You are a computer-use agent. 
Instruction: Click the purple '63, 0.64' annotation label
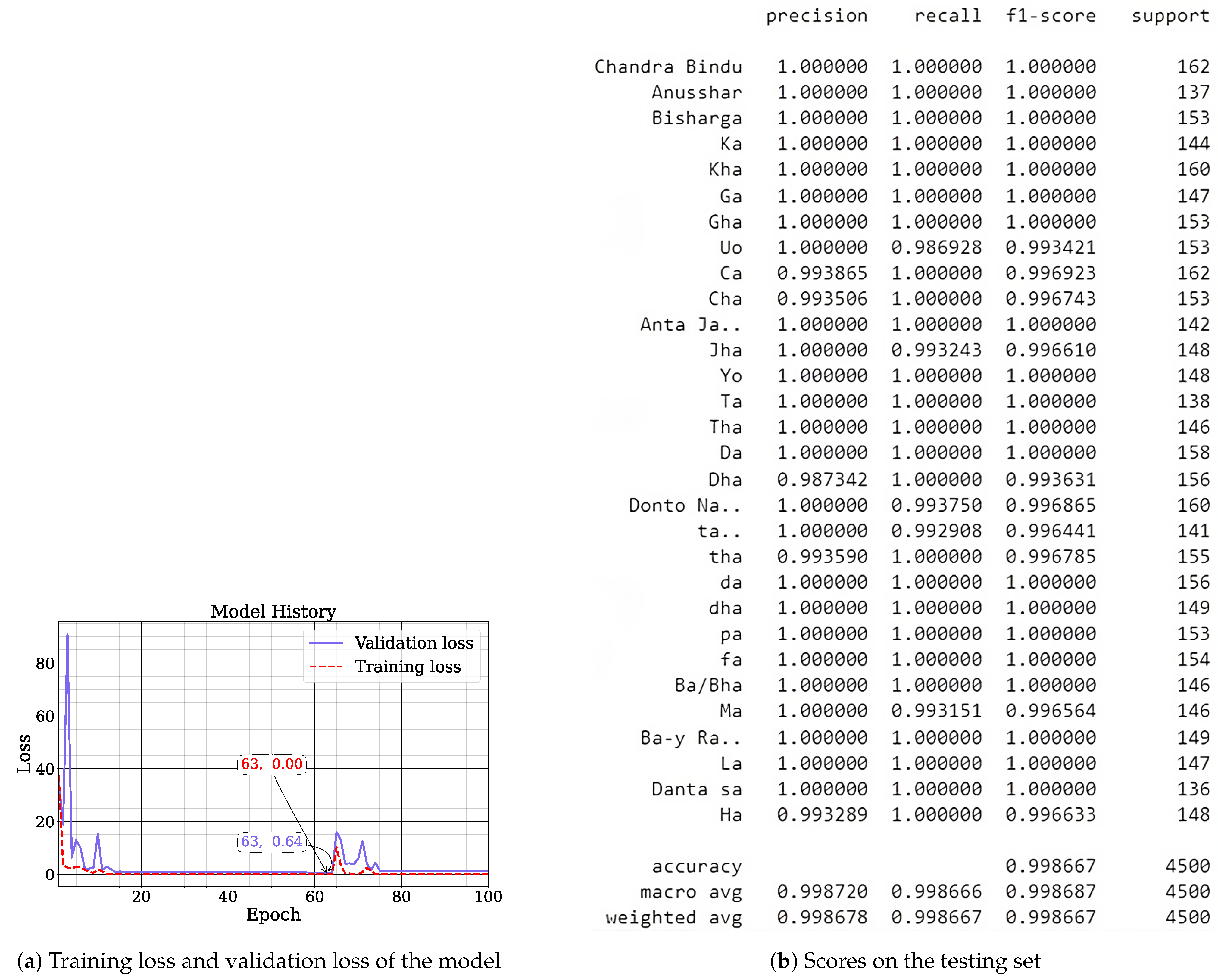tap(272, 842)
